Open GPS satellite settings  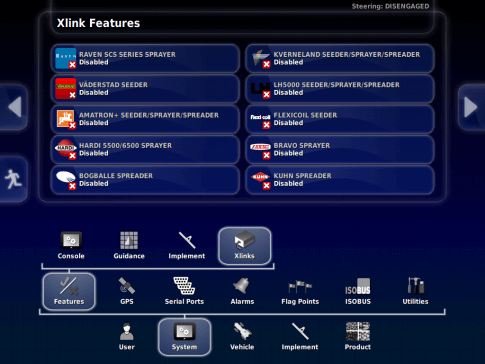(x=127, y=291)
